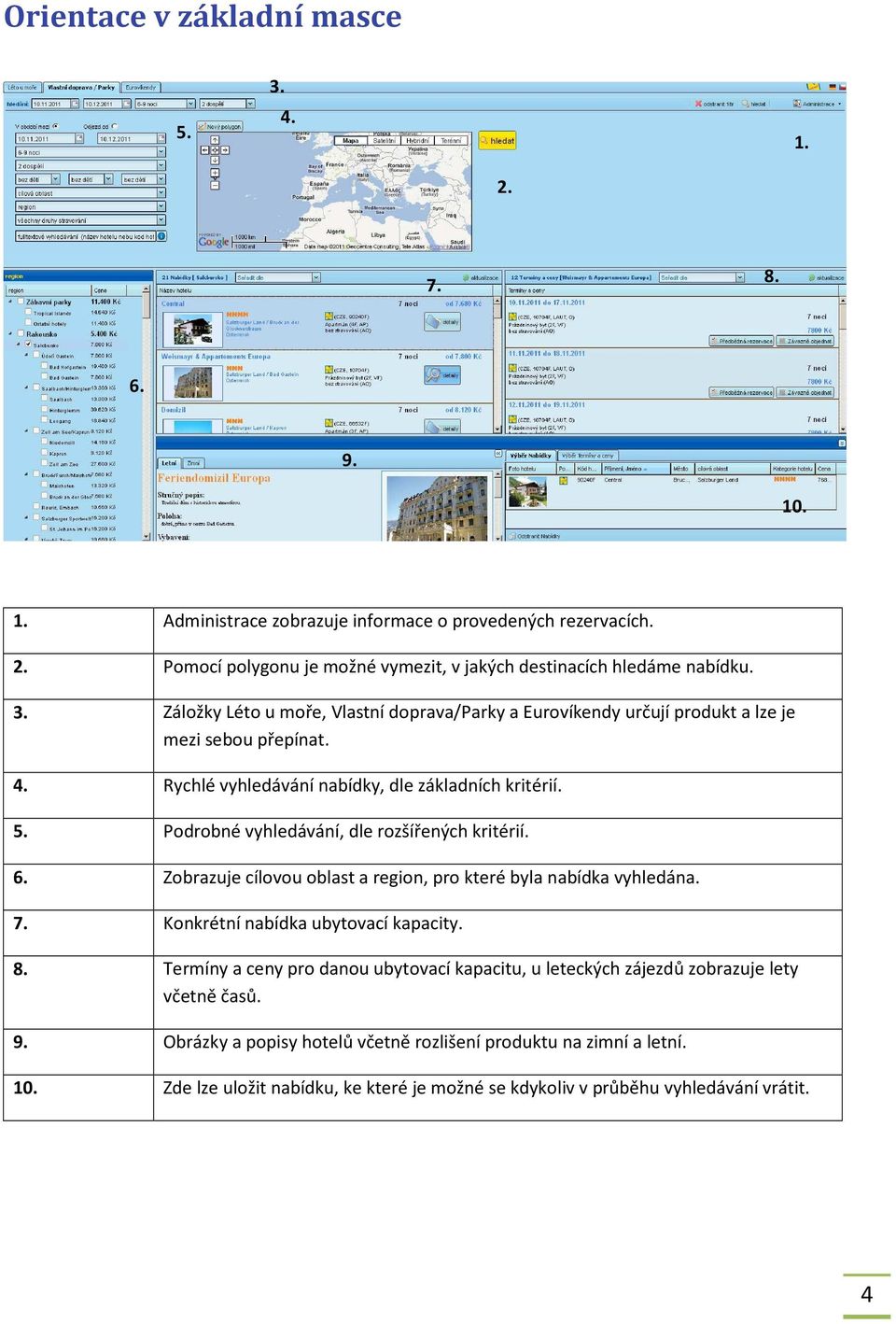Image resolution: width=896 pixels, height=1324 pixels.
Task: Open Seřadit dle dropdown in offers list
Action: click(x=278, y=277)
